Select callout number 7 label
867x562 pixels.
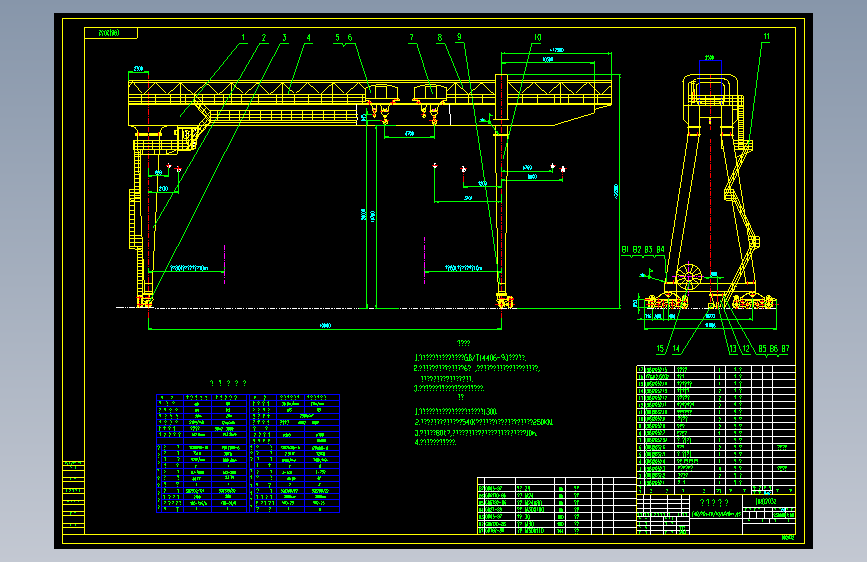(411, 38)
